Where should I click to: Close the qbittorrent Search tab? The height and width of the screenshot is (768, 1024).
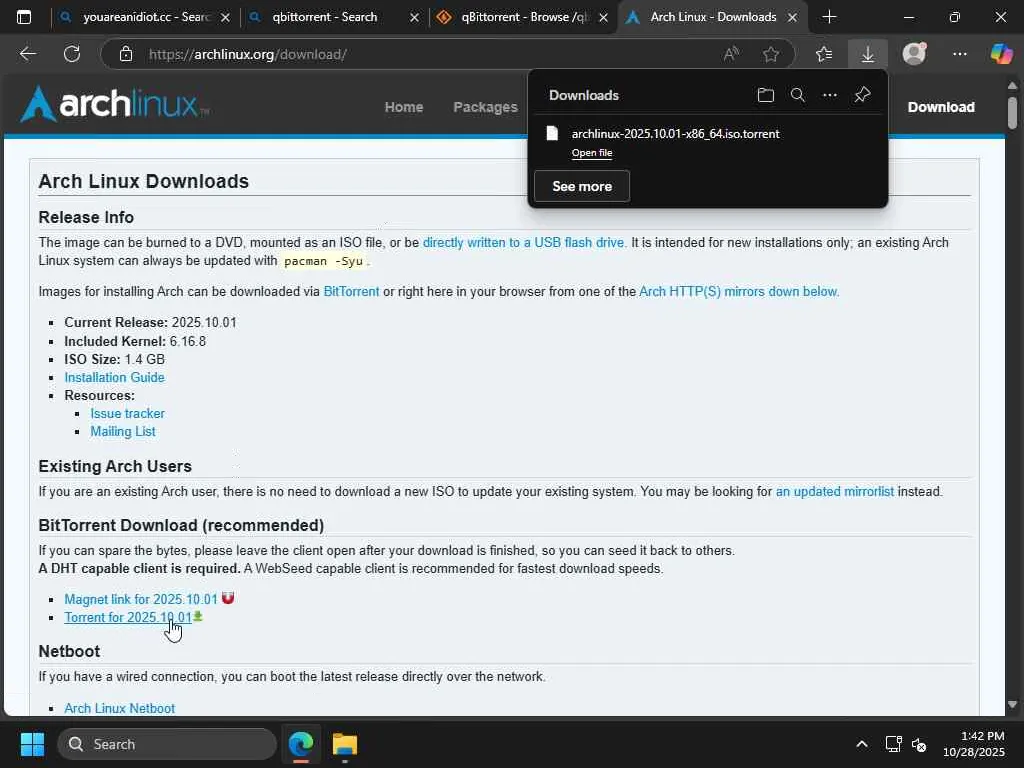(x=414, y=18)
